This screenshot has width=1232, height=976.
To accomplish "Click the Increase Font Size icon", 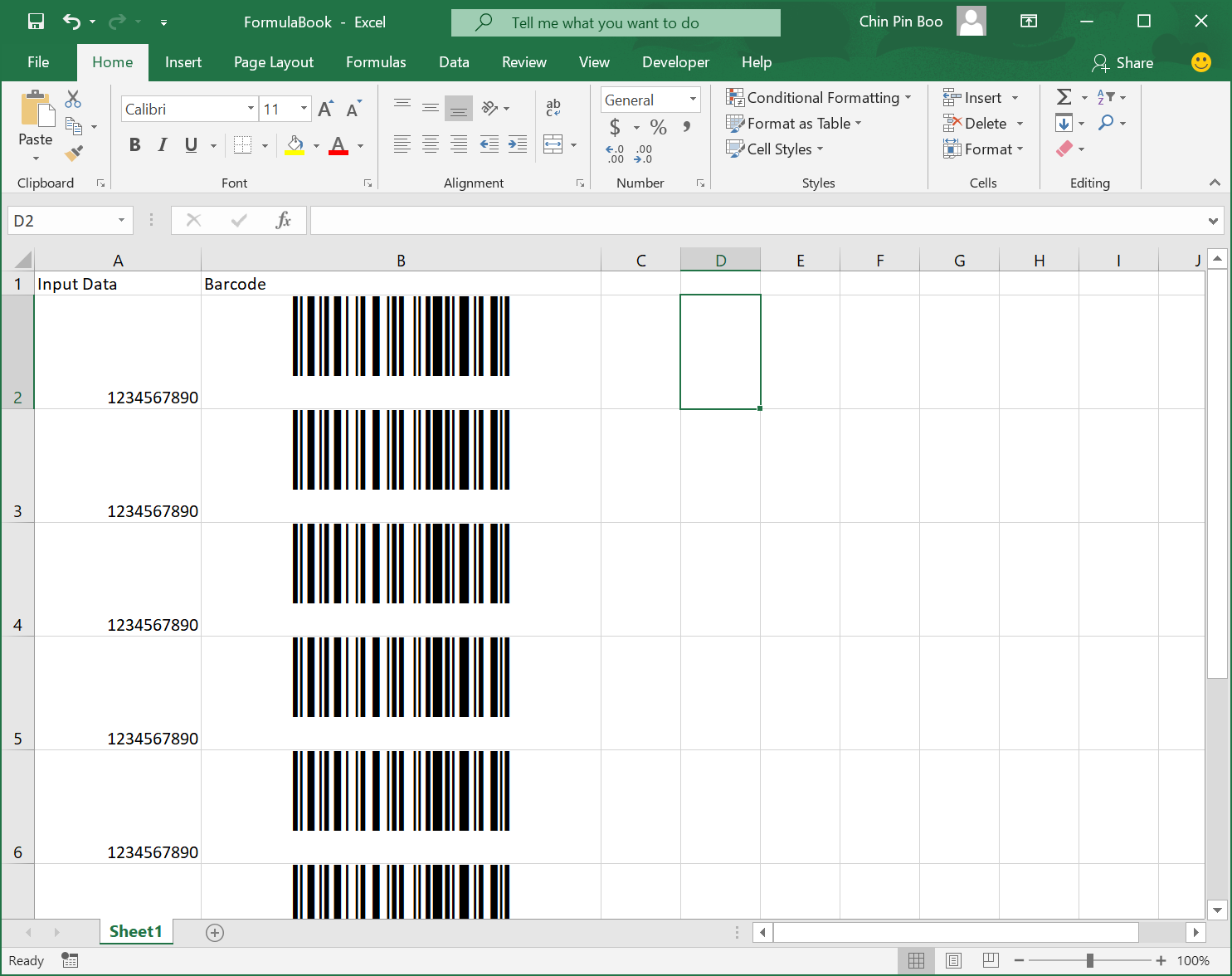I will point(325,109).
